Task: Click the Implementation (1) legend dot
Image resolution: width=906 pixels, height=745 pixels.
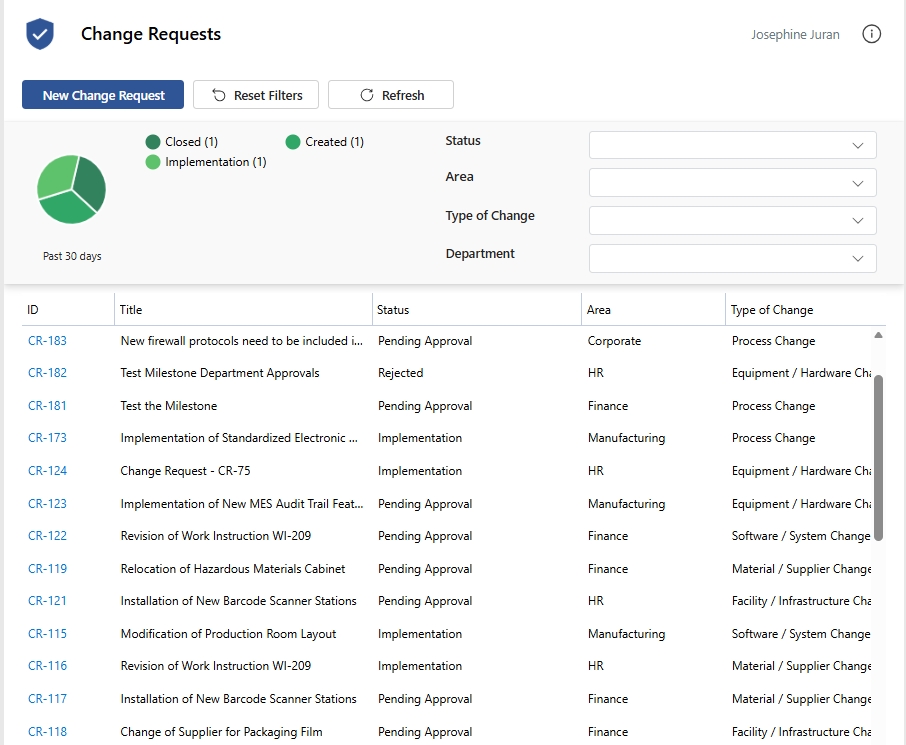Action: point(153,162)
